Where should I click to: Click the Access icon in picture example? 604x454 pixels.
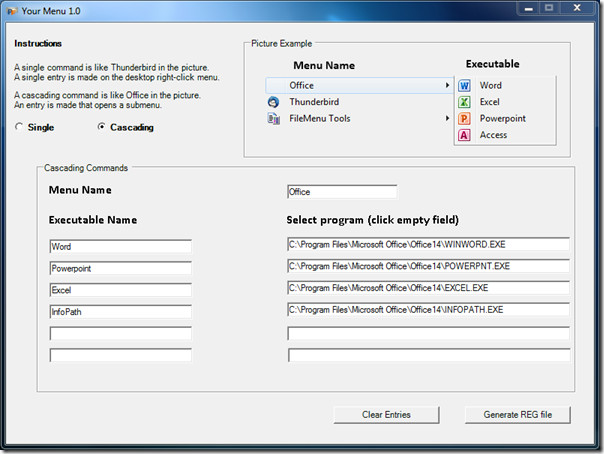click(x=464, y=135)
